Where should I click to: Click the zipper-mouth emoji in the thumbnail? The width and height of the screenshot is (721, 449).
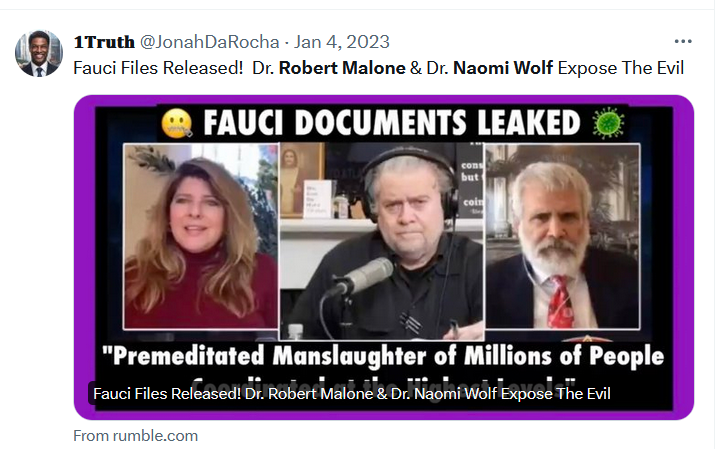coord(177,123)
